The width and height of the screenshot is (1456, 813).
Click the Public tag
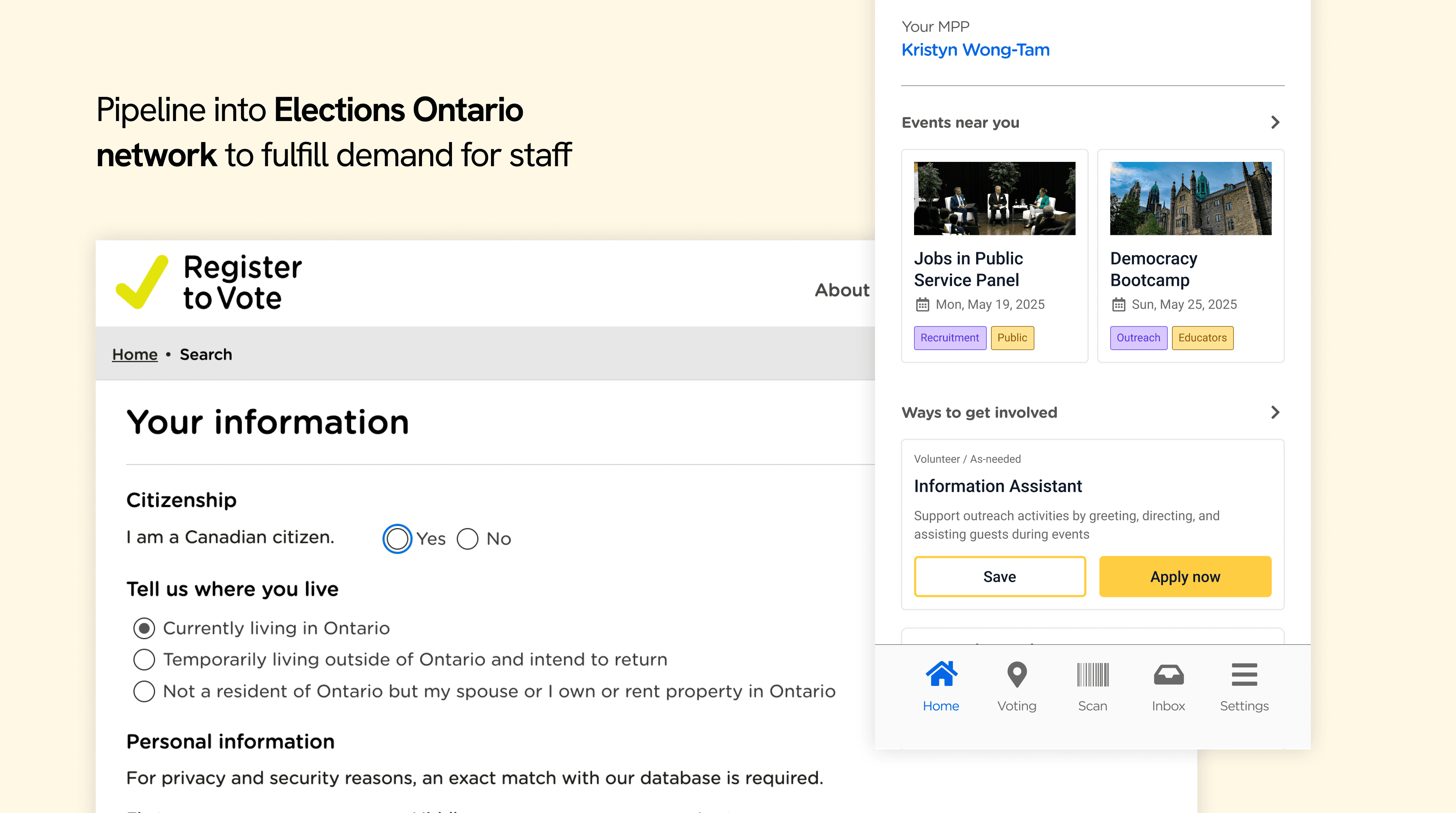pos(1012,337)
